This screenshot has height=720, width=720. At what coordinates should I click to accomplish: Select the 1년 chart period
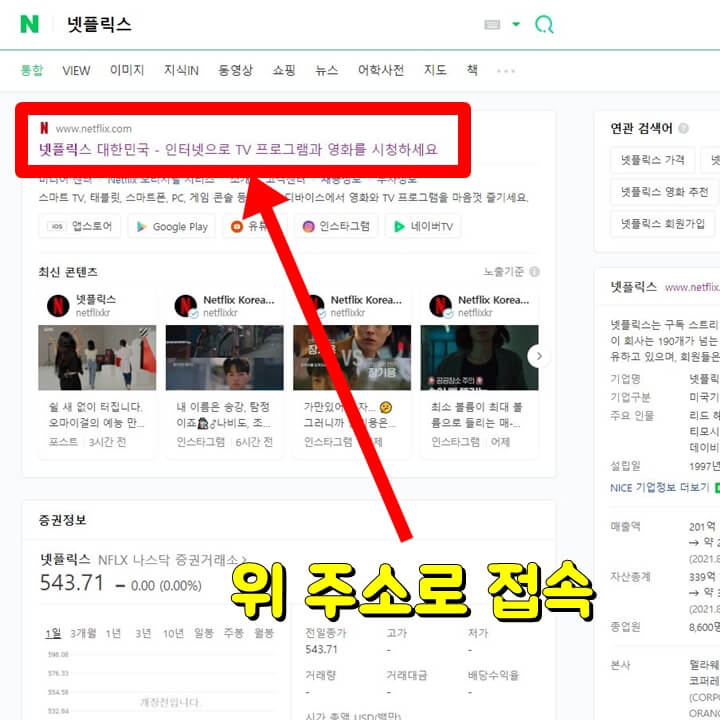113,634
